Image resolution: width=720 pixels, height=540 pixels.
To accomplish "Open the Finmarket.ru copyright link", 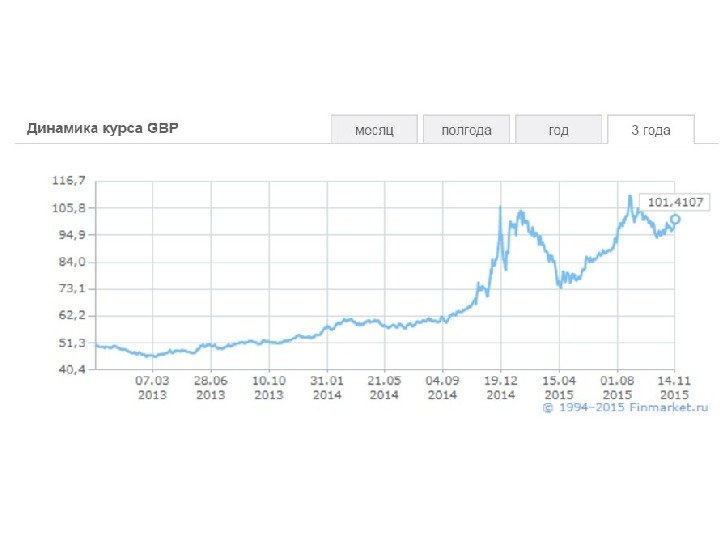I will click(x=625, y=409).
